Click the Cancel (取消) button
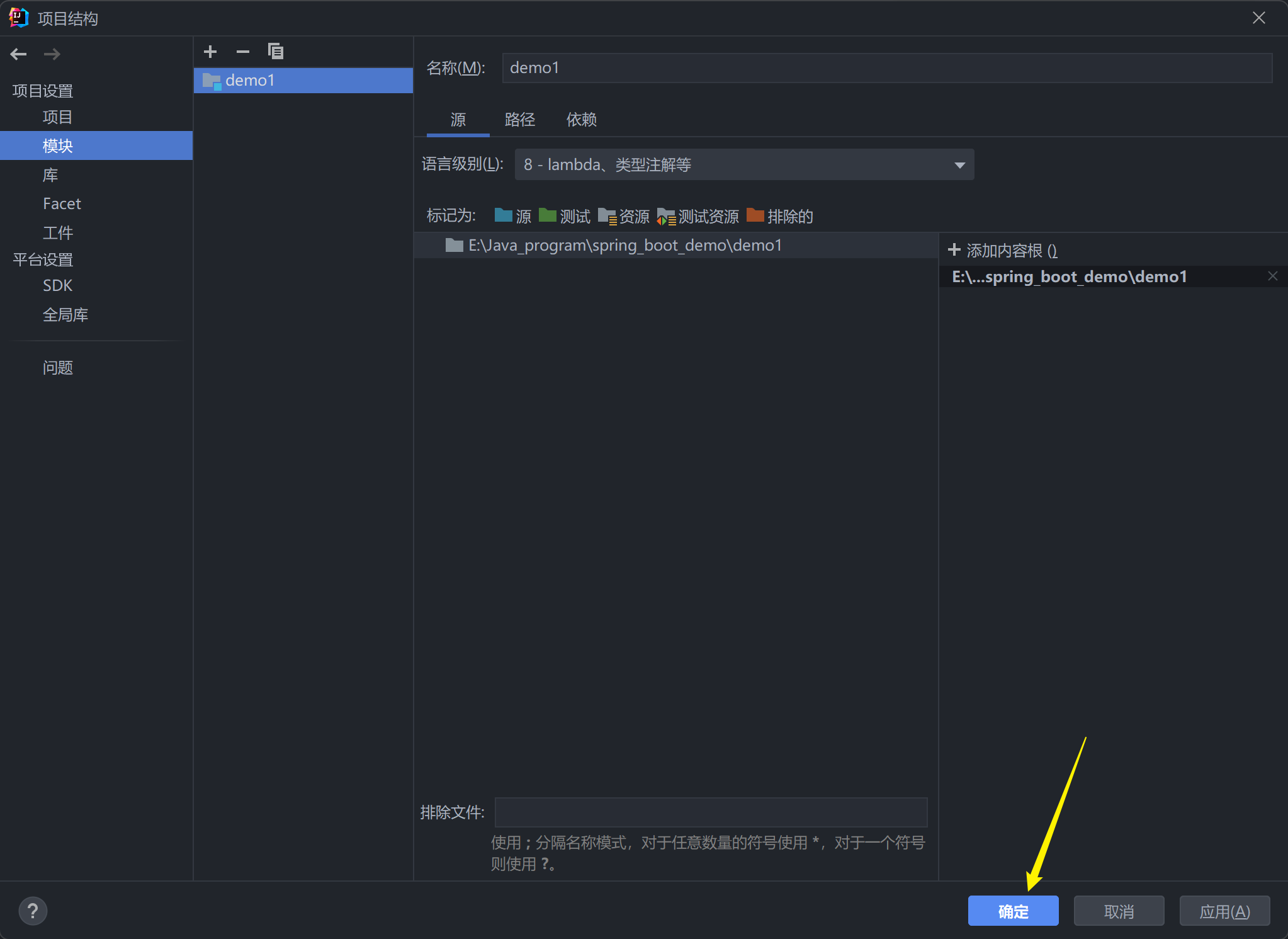Image resolution: width=1288 pixels, height=939 pixels. (x=1119, y=911)
